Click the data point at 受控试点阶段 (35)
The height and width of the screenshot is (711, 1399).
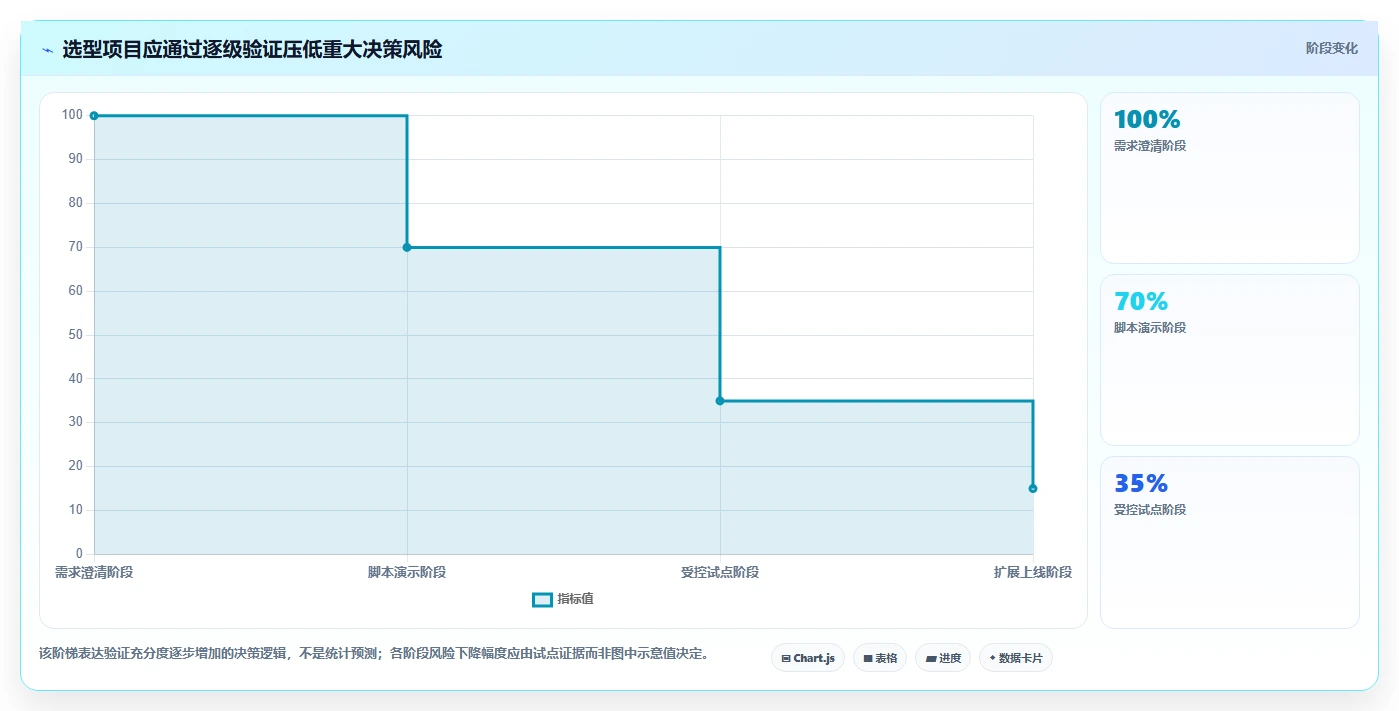pos(720,401)
